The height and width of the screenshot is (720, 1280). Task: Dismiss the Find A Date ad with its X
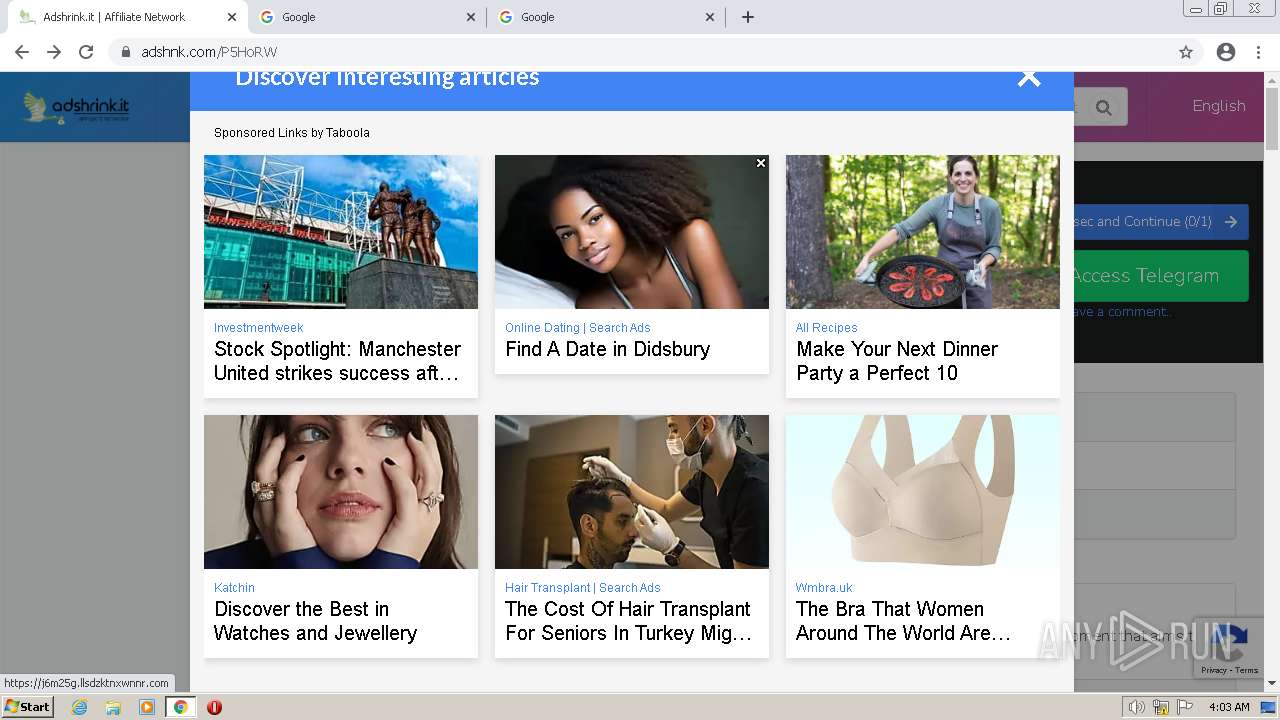point(761,163)
